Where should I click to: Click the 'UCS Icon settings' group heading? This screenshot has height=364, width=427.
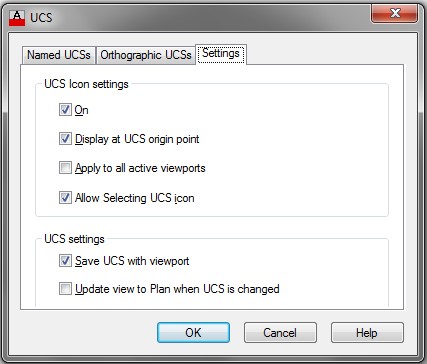[x=86, y=84]
